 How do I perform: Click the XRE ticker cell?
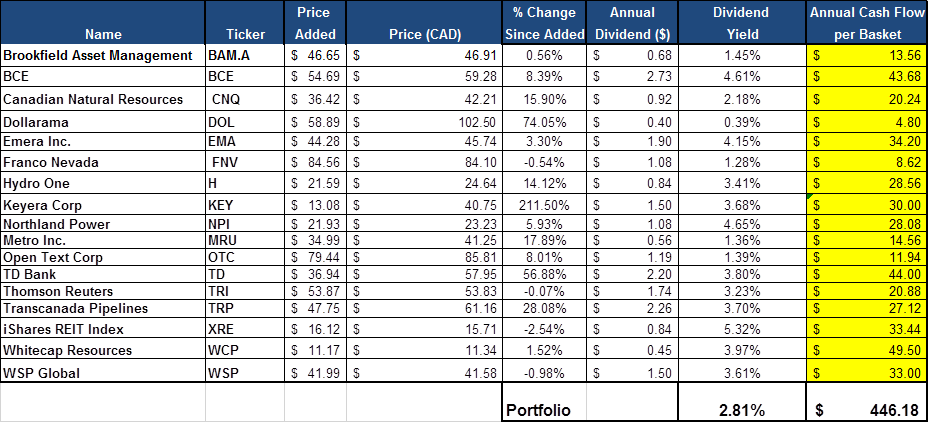[245, 328]
